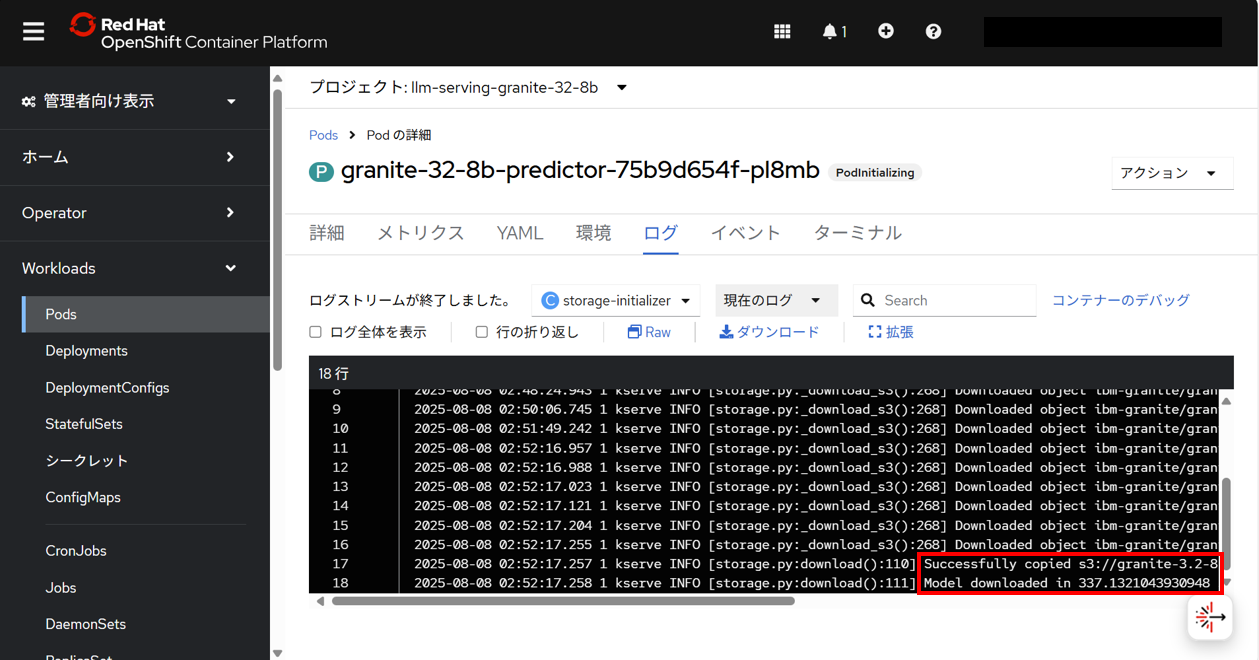1259x660 pixels.
Task: Collapse the Workloads navigation section
Action: (x=135, y=268)
